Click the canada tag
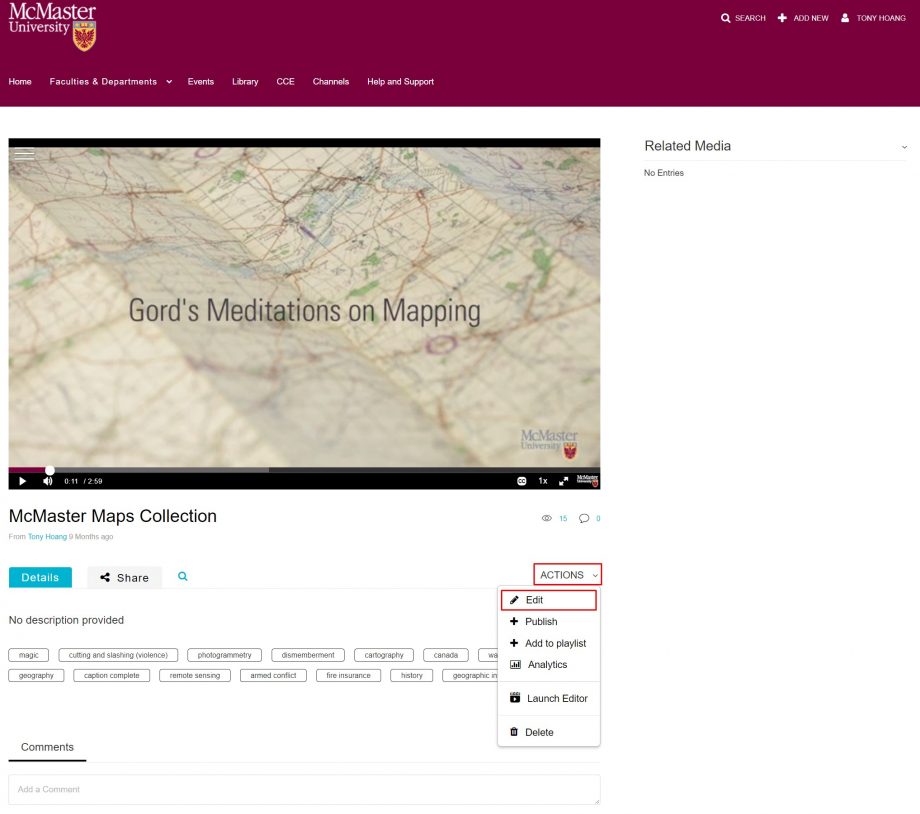920x814 pixels. pos(446,655)
